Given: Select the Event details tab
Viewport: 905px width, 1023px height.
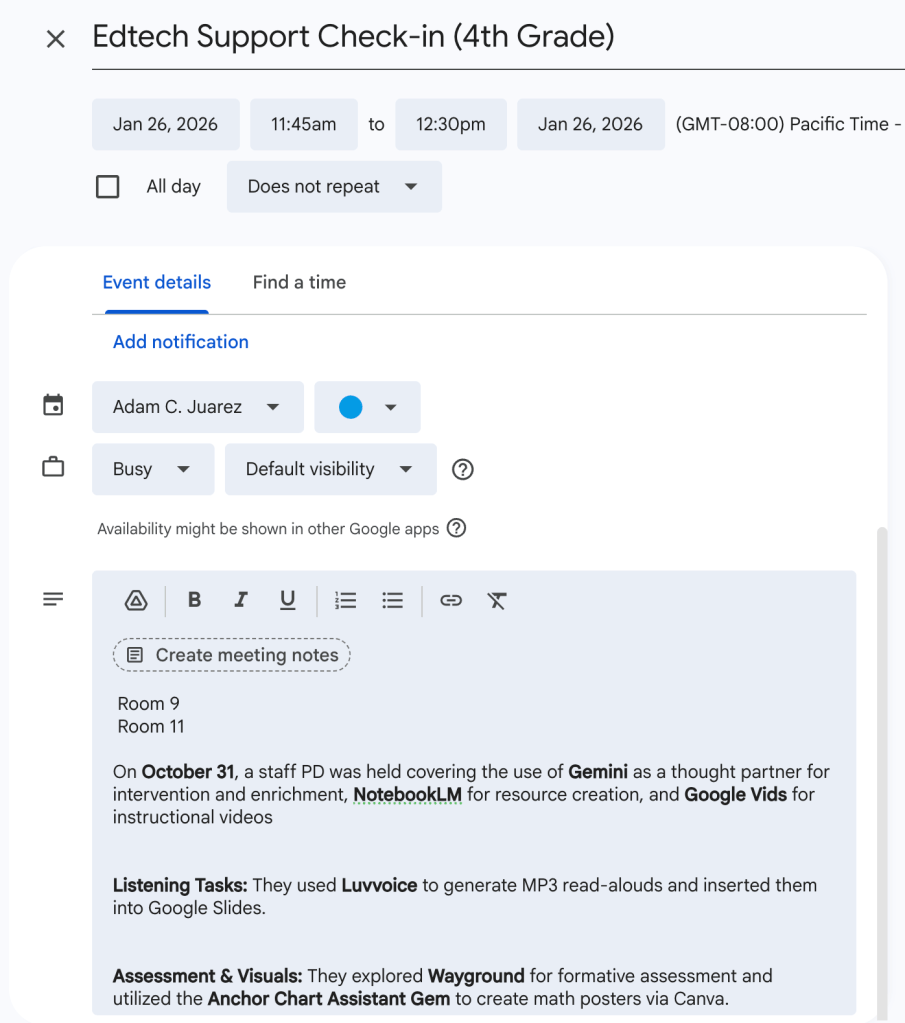Looking at the screenshot, I should (x=157, y=282).
